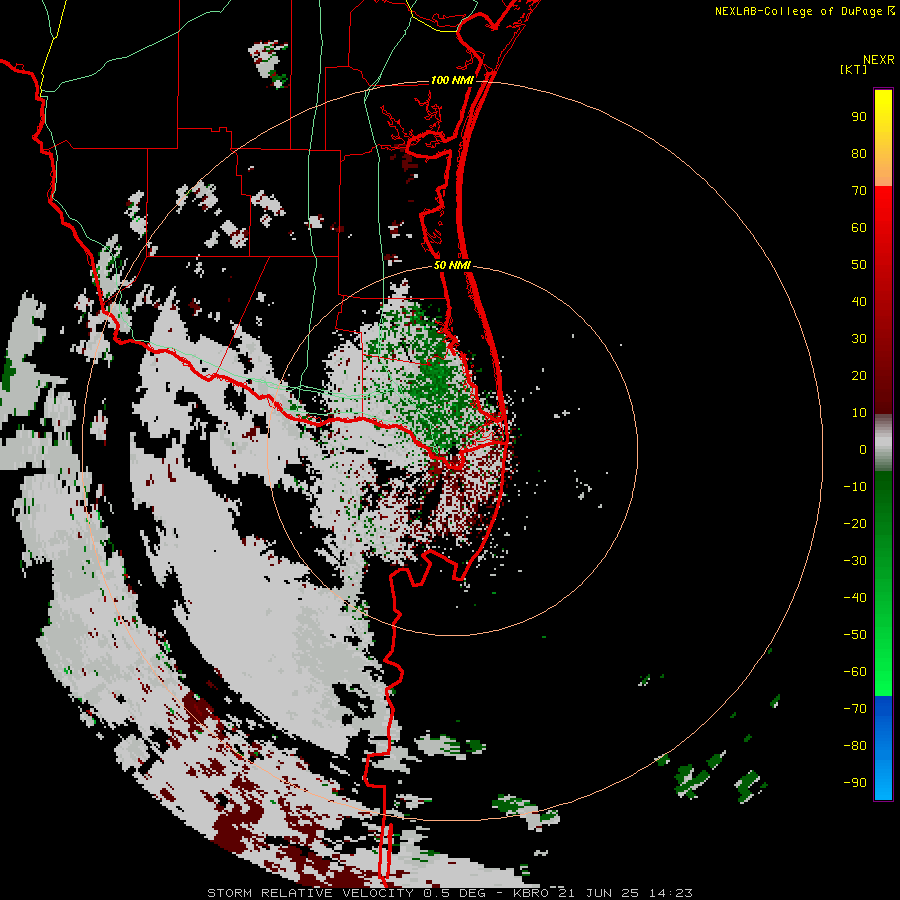Click the positive 10 scale label
This screenshot has height=900, width=900.
click(x=859, y=413)
